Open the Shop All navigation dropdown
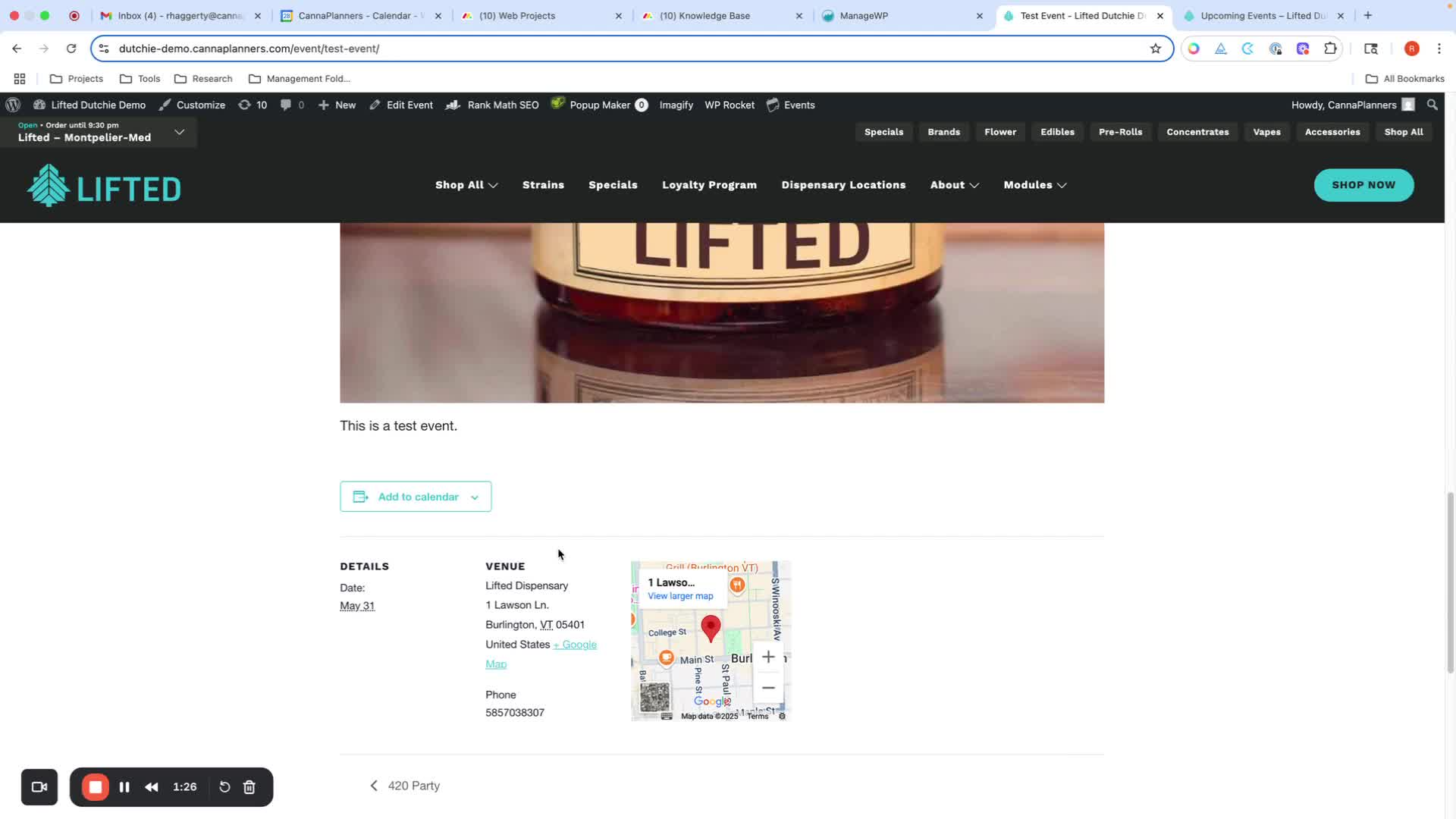Screen dimensions: 1456x819 tap(466, 185)
